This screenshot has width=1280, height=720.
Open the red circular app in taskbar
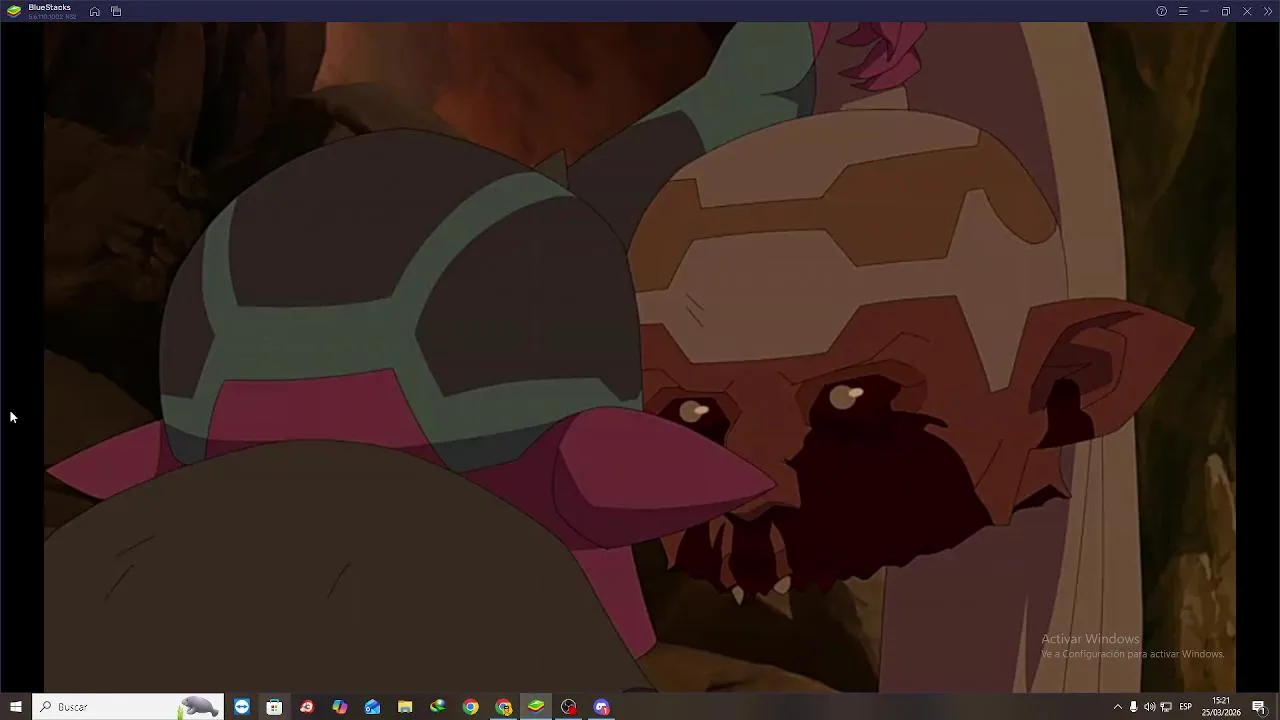307,707
